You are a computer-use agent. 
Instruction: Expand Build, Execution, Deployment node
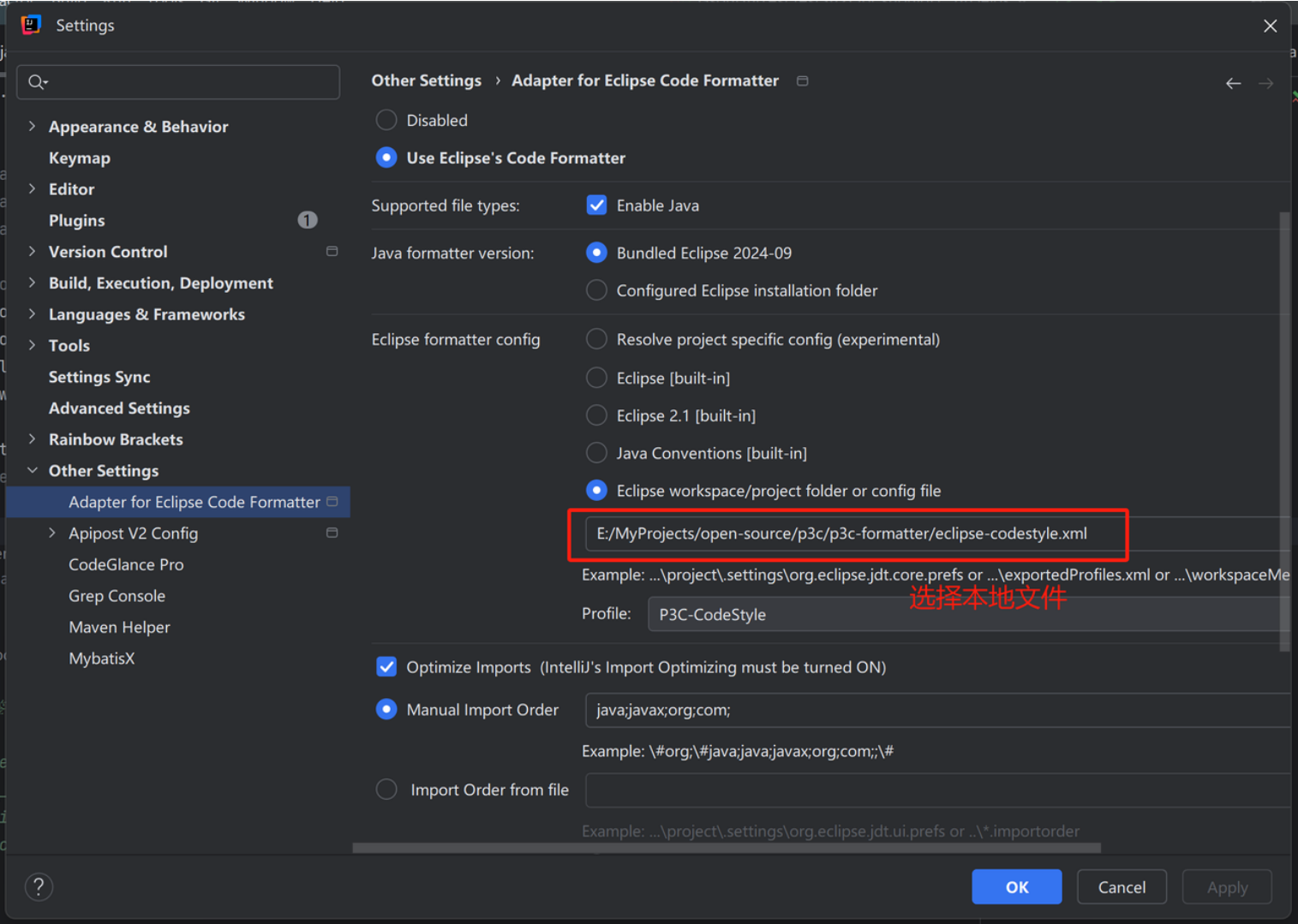pyautogui.click(x=33, y=283)
